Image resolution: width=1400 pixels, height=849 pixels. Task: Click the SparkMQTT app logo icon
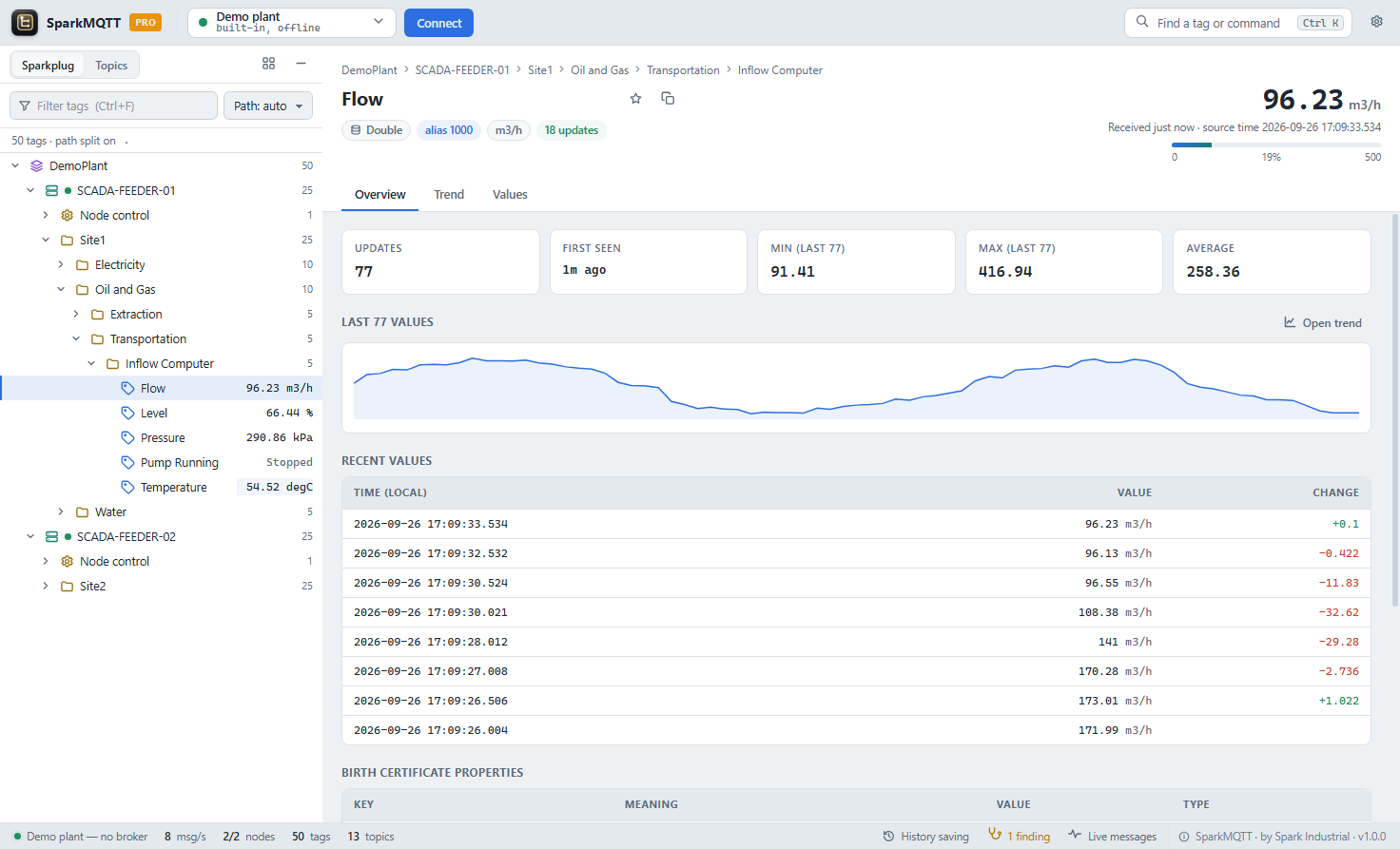[x=25, y=23]
